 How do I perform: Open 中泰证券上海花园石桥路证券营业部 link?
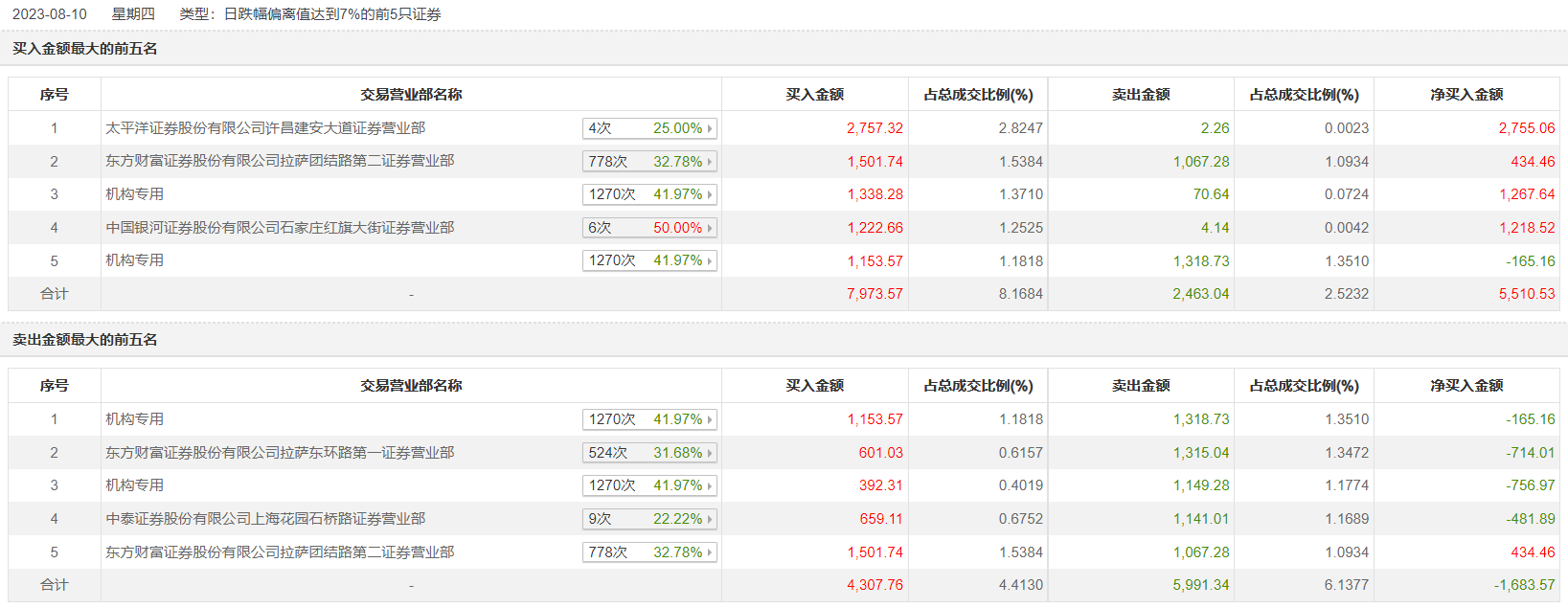(265, 519)
